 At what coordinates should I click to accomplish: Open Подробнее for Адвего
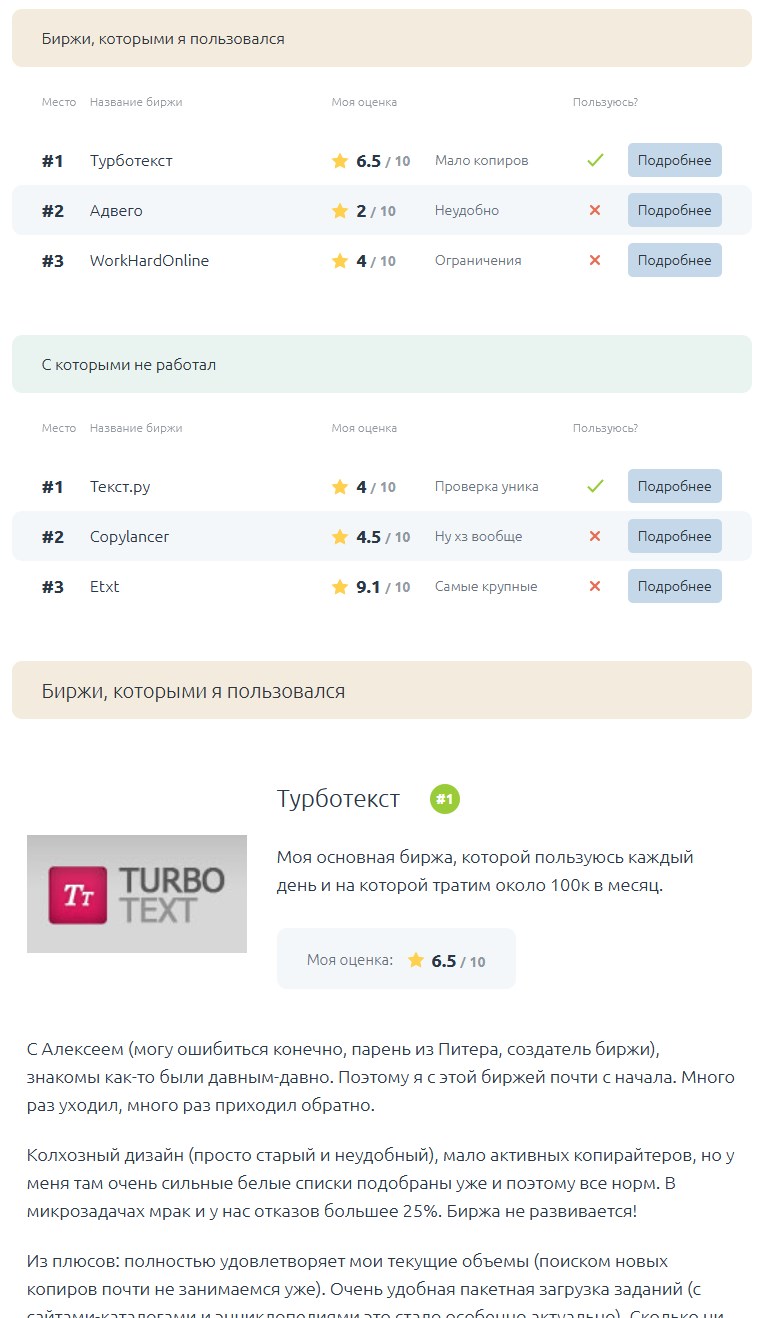pyautogui.click(x=674, y=210)
